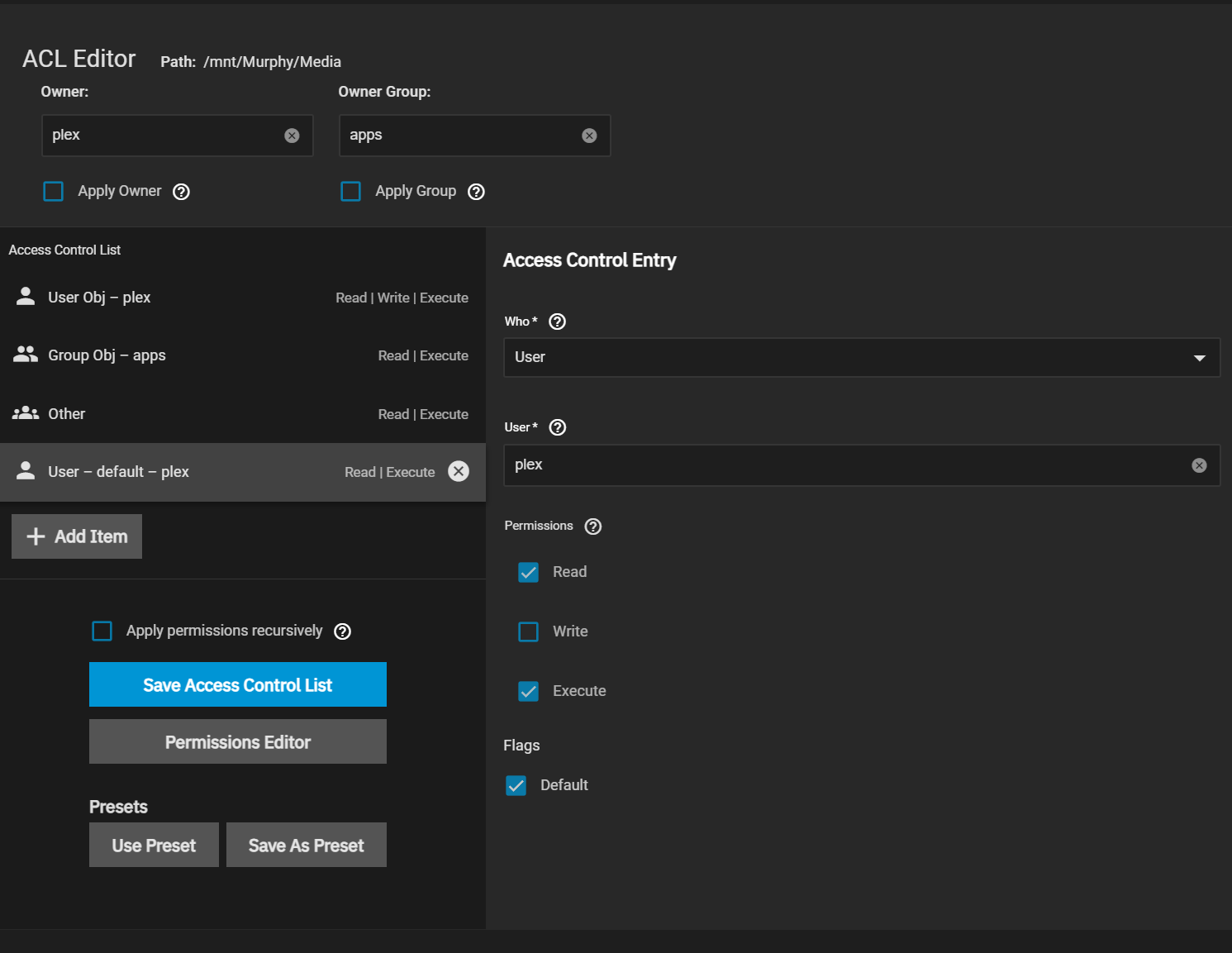The height and width of the screenshot is (953, 1232).
Task: Click Read | Execute text in Other row
Action: pyautogui.click(x=423, y=414)
